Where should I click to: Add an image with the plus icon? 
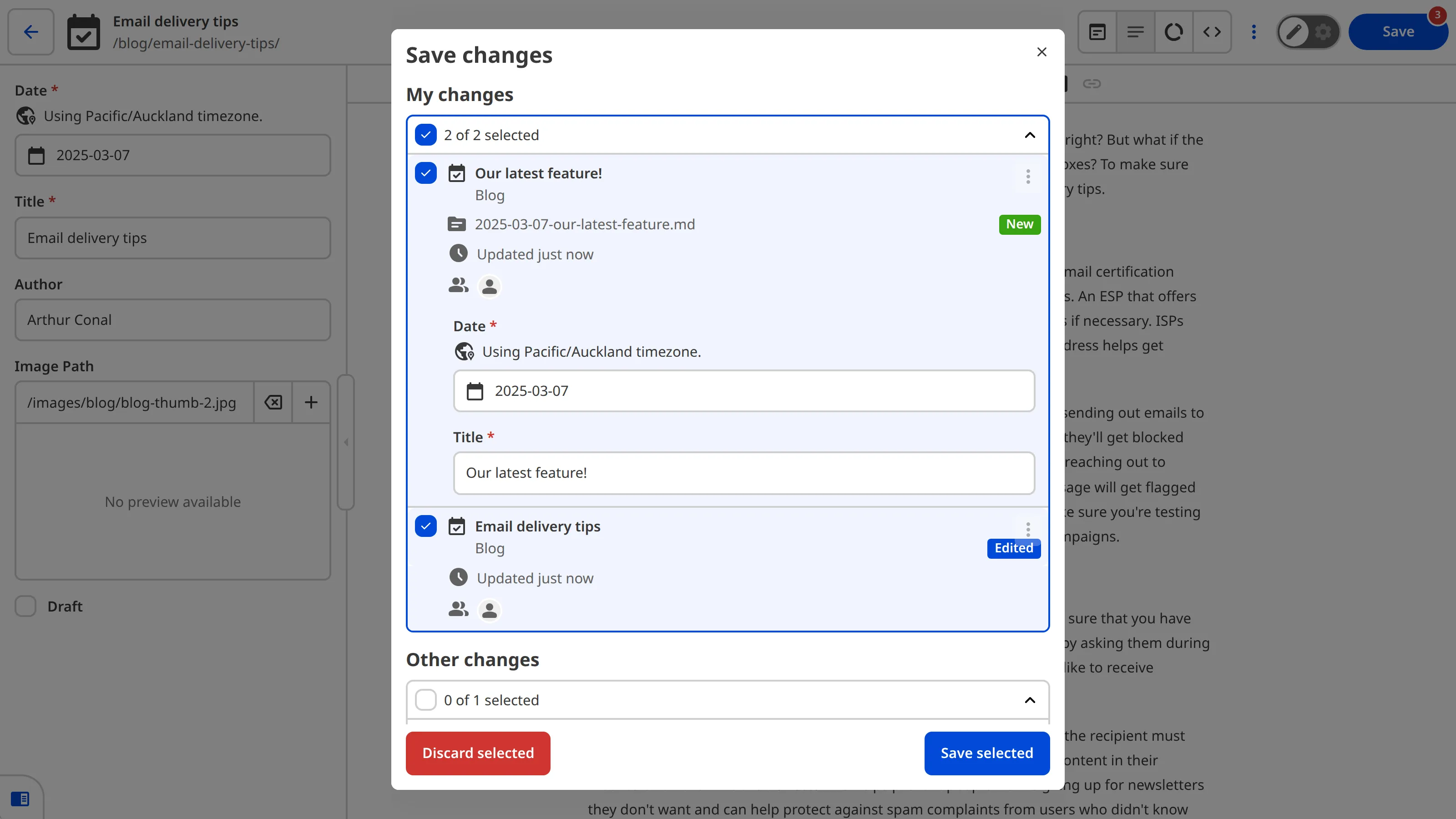311,402
